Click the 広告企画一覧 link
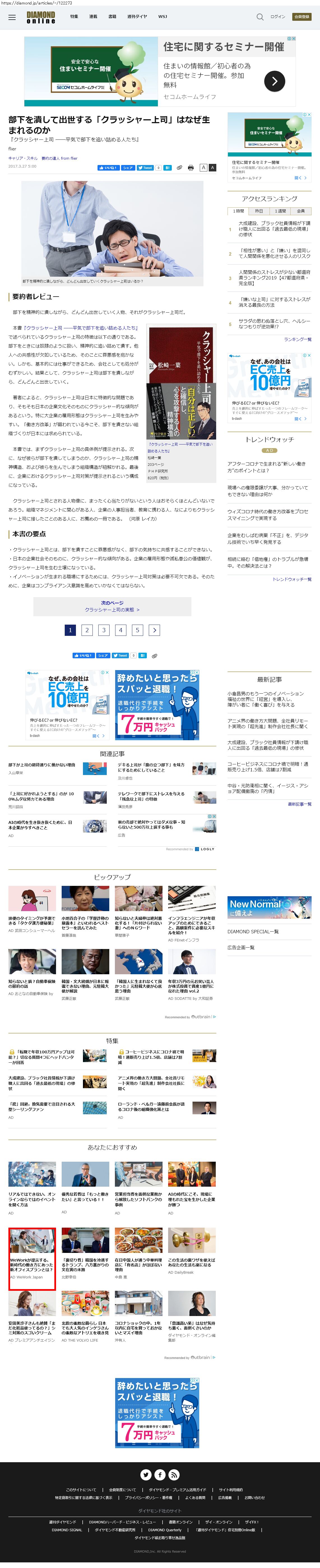This screenshot has height=1568, width=320. coord(241,948)
